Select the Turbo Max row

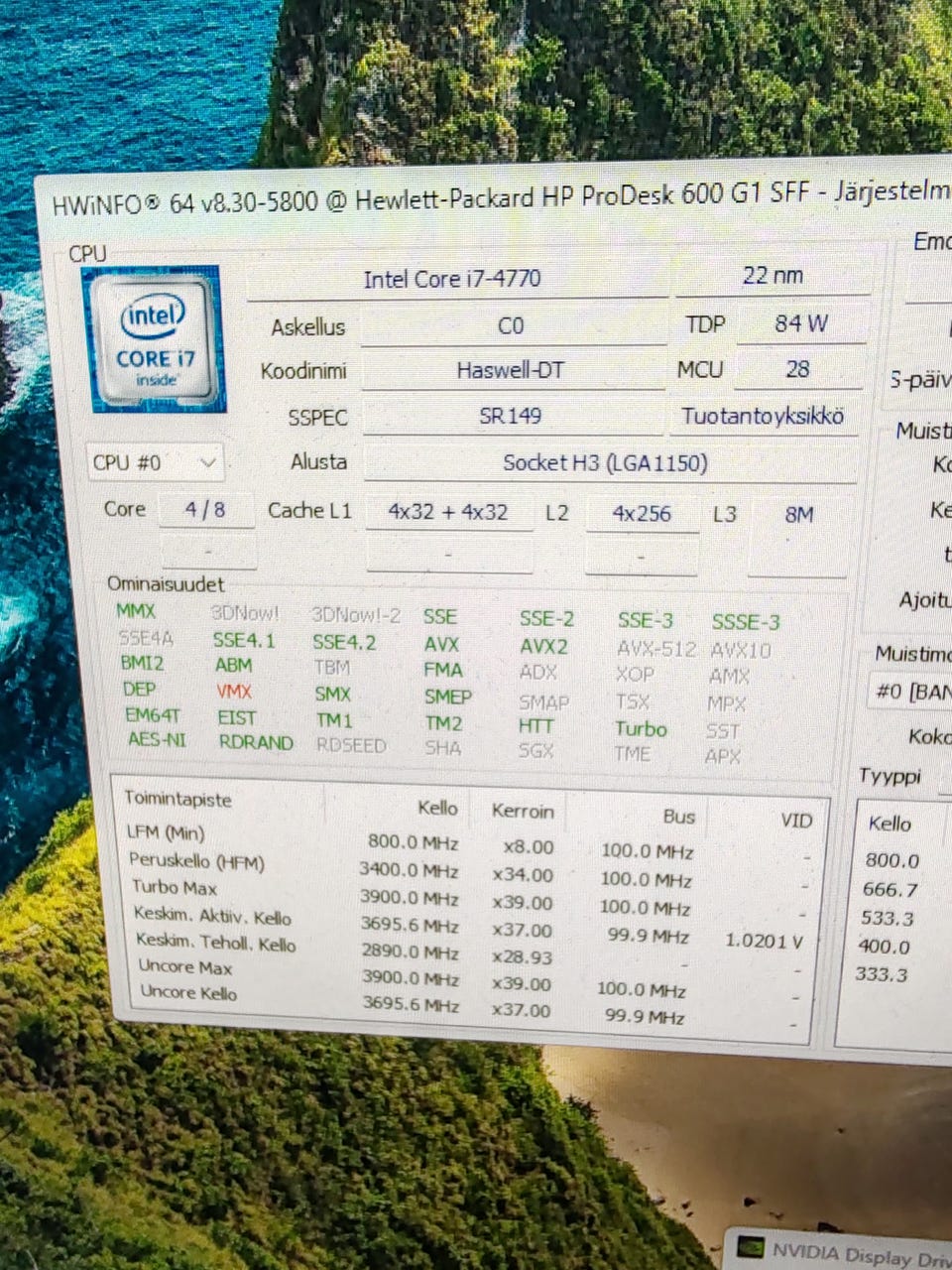[x=471, y=898]
